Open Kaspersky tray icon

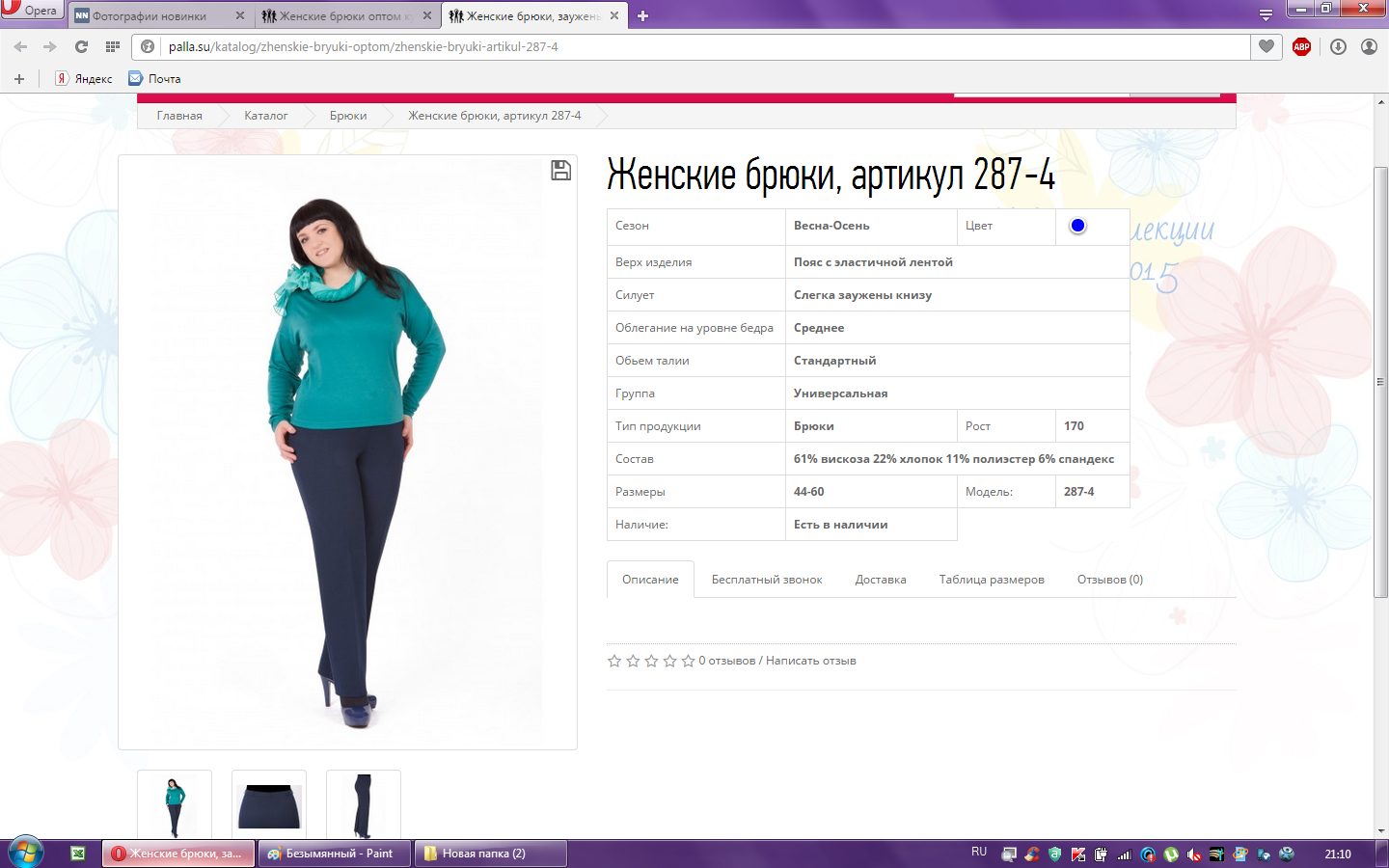pos(1078,854)
